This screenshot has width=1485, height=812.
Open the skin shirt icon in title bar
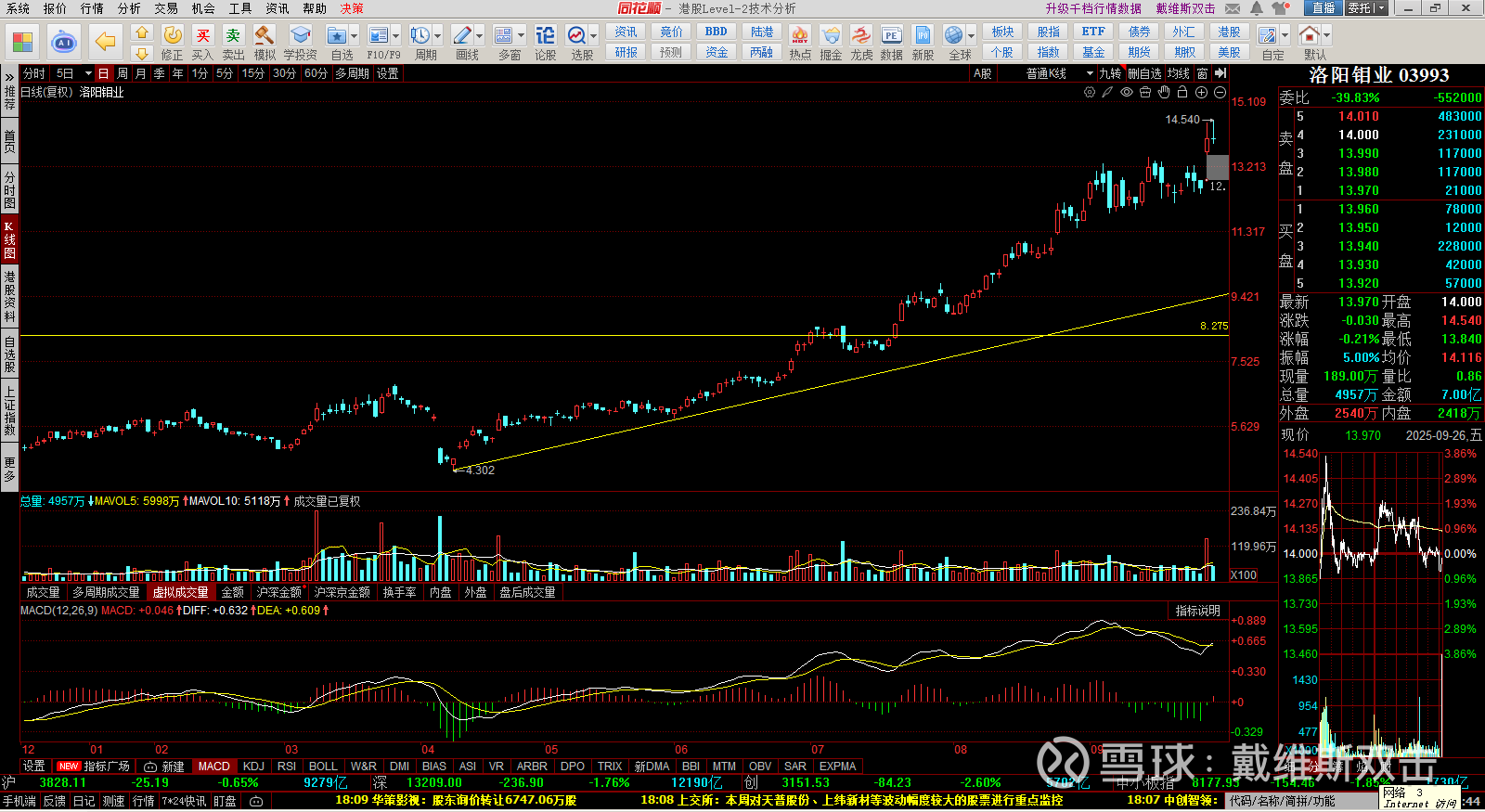click(1281, 8)
